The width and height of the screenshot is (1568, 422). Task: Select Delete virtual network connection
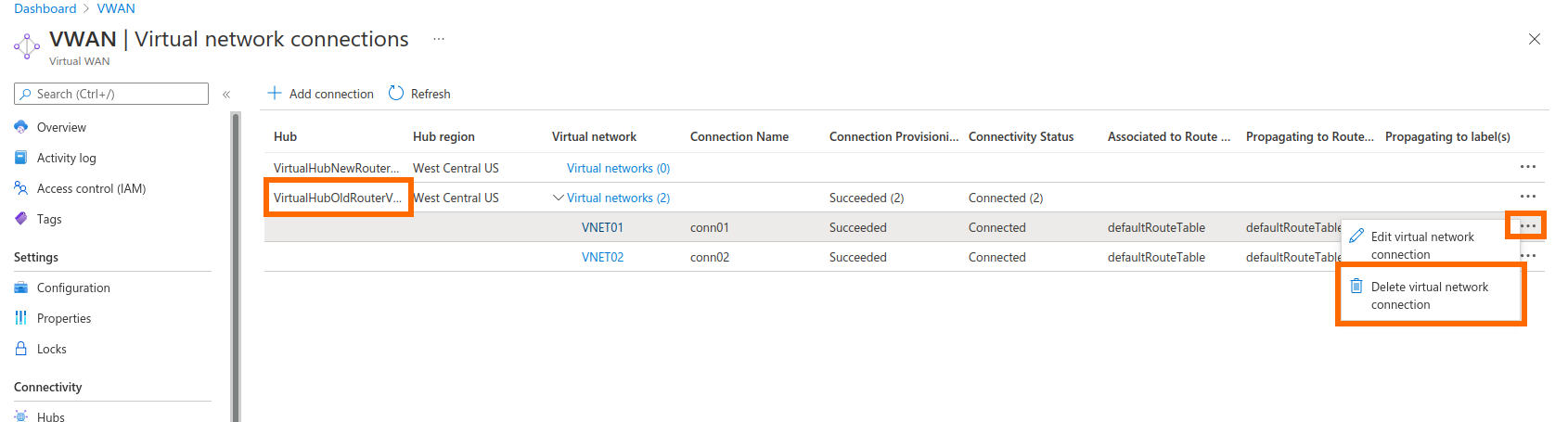coord(1429,296)
